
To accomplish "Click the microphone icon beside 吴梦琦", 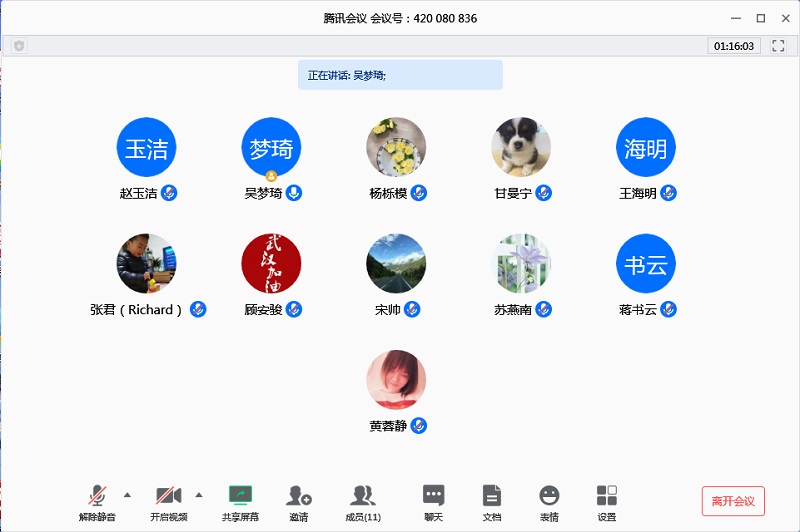I will [294, 193].
